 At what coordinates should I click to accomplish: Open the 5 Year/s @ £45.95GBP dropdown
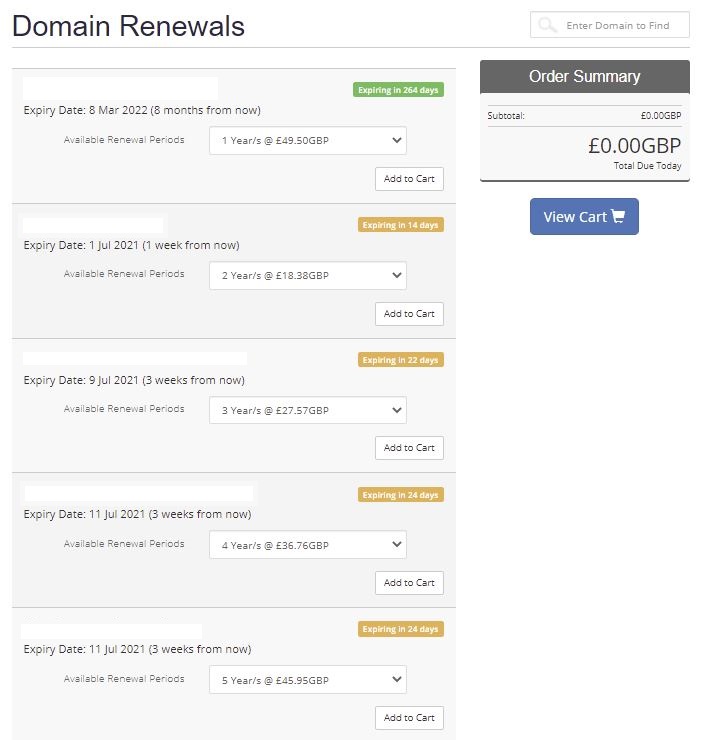[x=308, y=680]
